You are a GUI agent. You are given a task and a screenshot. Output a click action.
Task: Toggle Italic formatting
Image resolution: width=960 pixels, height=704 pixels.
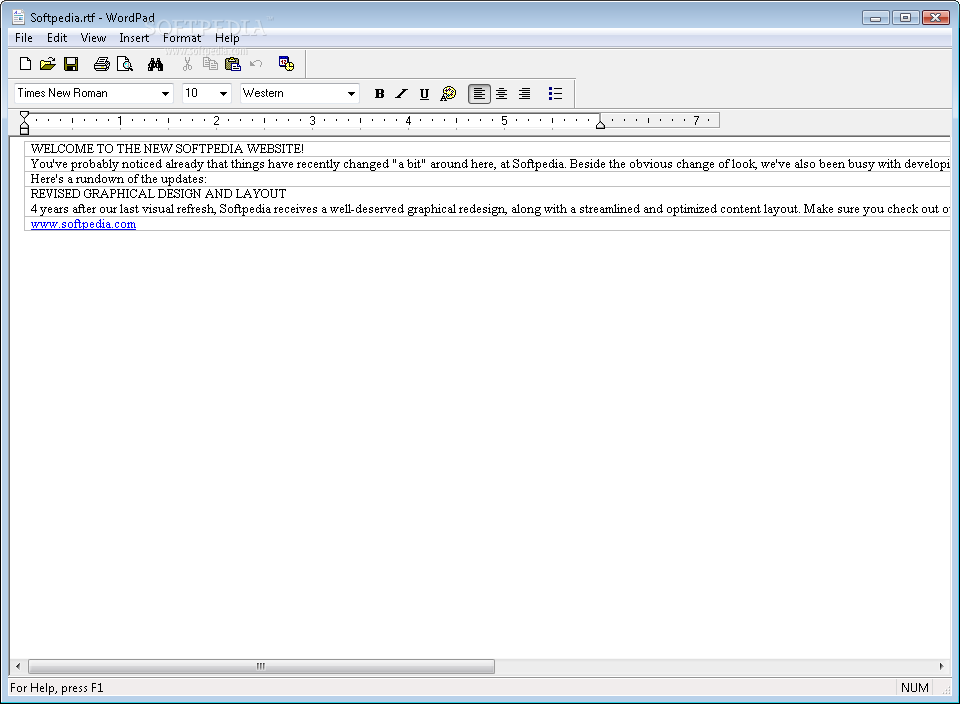[401, 94]
